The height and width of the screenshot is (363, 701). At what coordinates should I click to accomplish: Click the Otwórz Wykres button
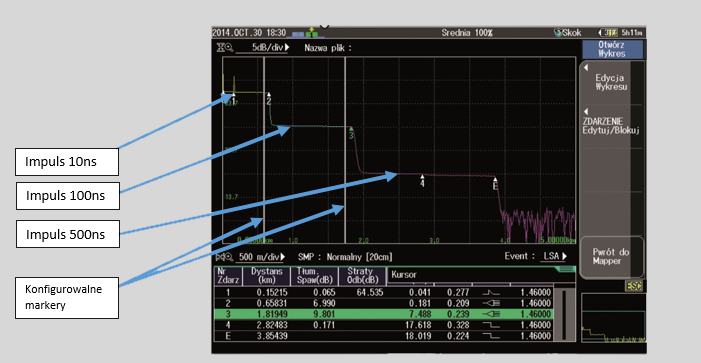[x=612, y=49]
